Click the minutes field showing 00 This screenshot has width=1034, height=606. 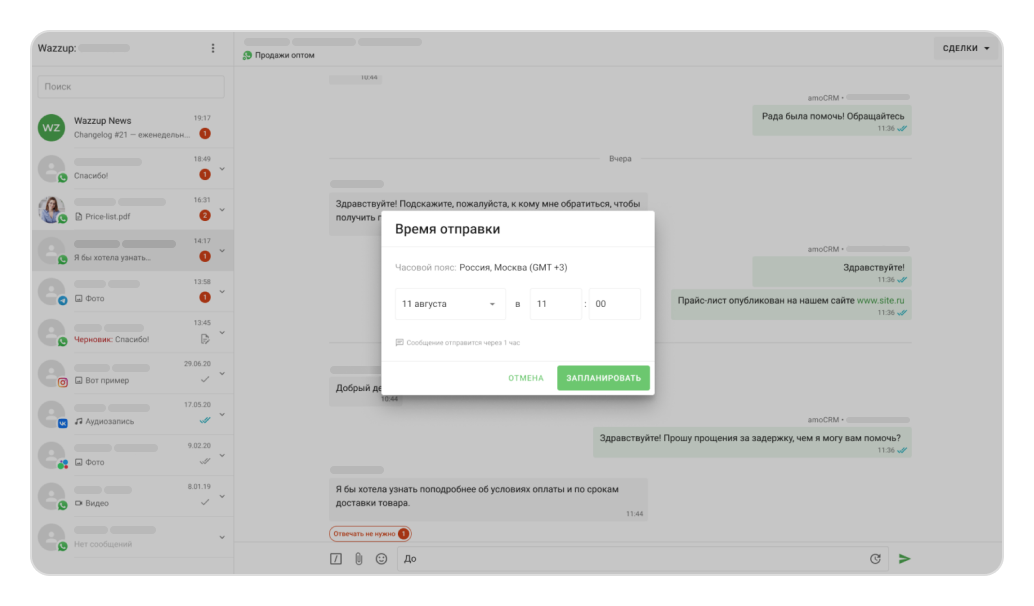tap(614, 304)
